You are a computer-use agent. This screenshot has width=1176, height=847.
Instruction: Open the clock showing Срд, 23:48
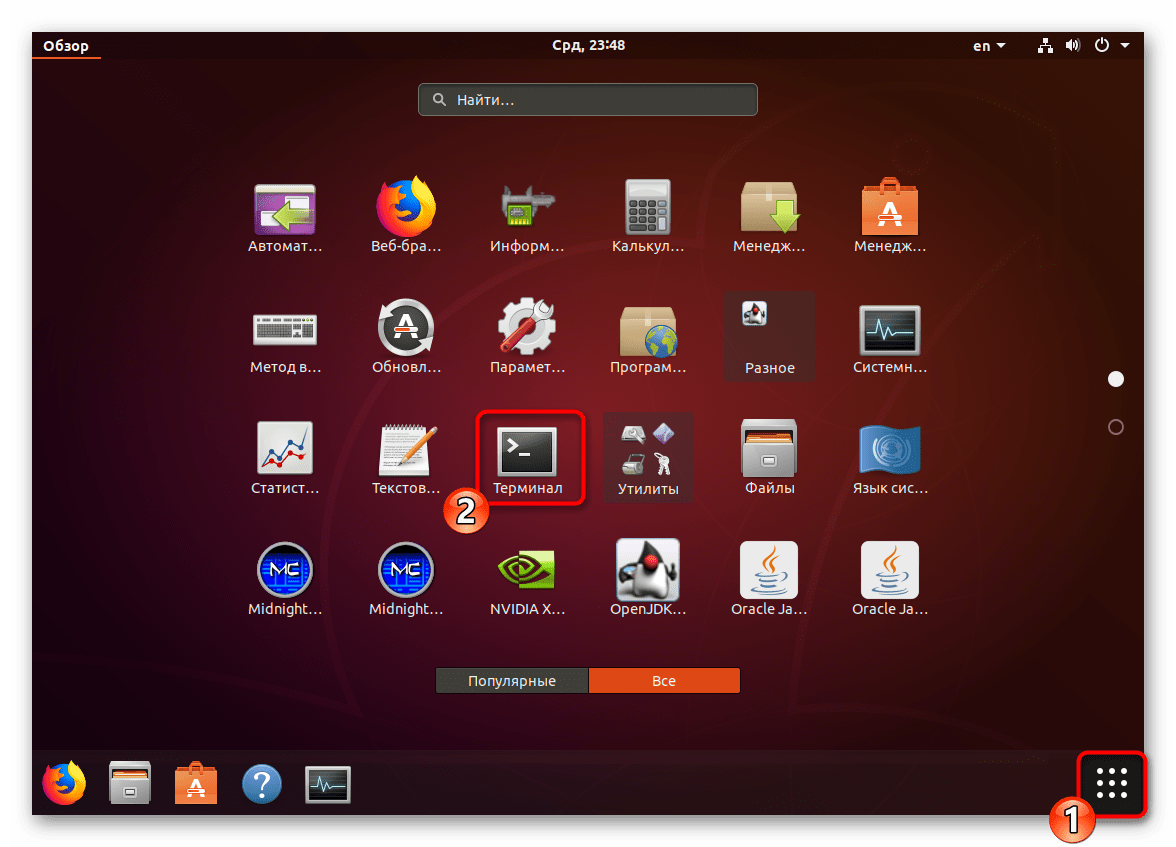pyautogui.click(x=587, y=46)
